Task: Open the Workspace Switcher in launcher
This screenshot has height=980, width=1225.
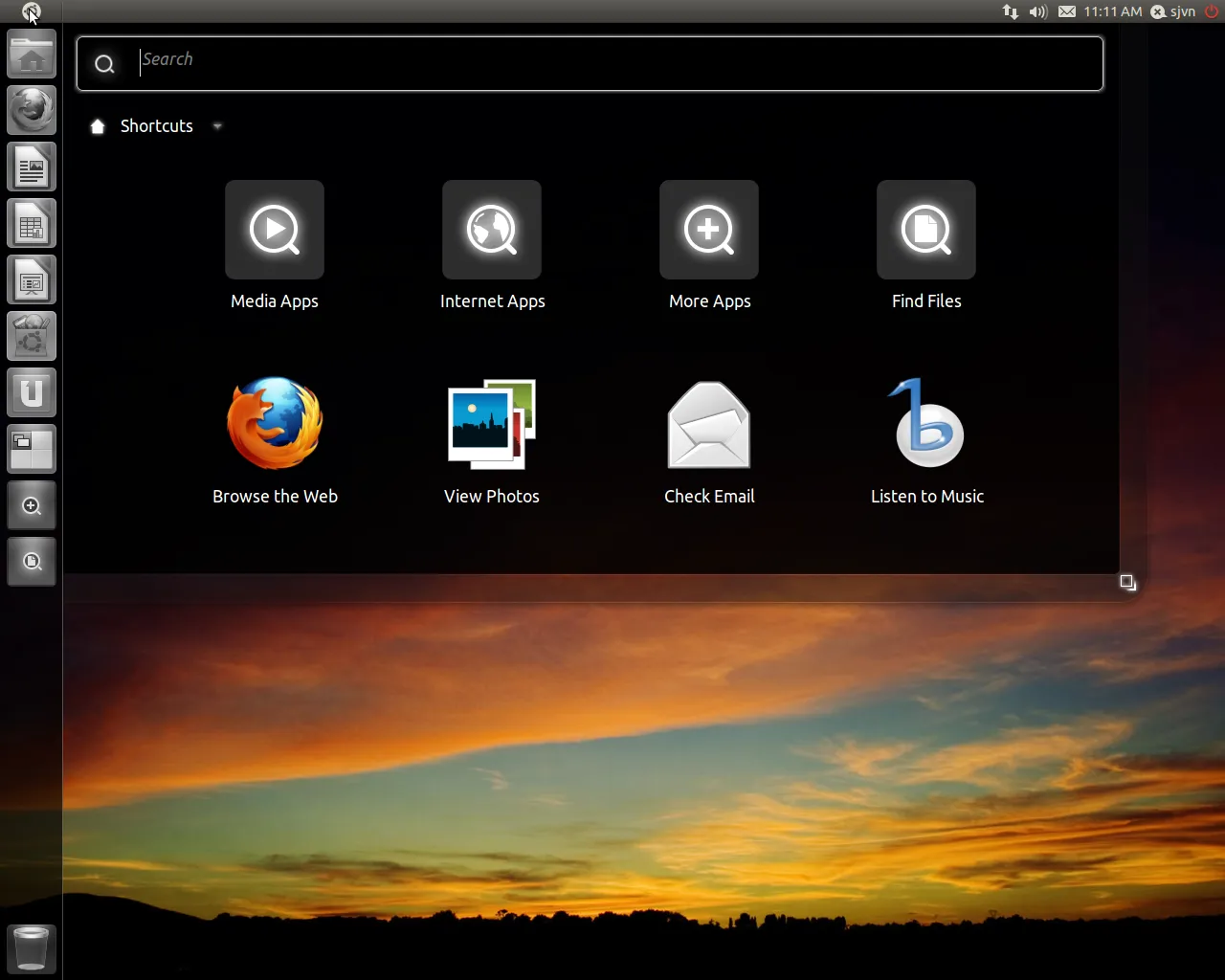Action: click(32, 450)
